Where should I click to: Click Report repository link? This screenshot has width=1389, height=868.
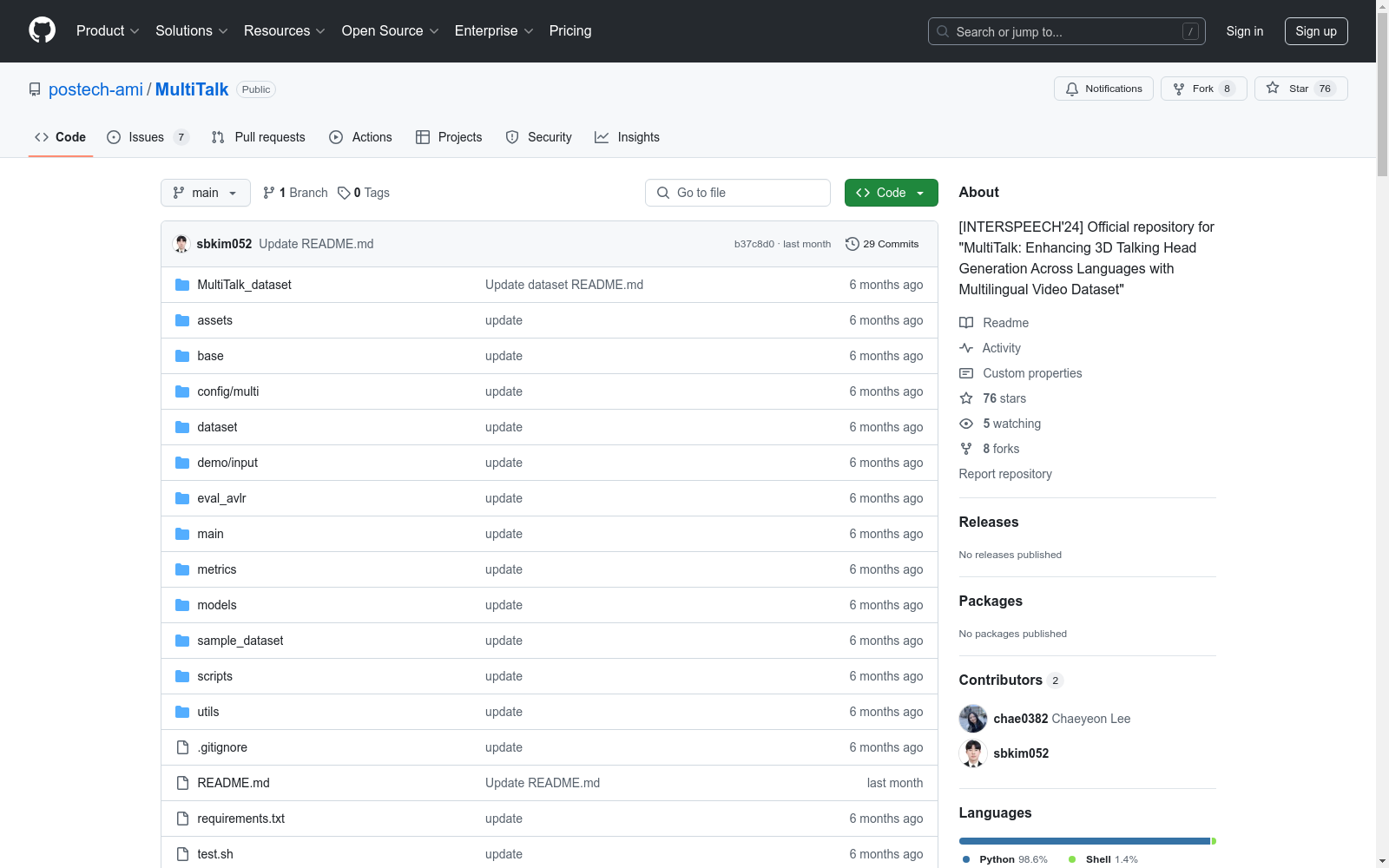(1005, 474)
